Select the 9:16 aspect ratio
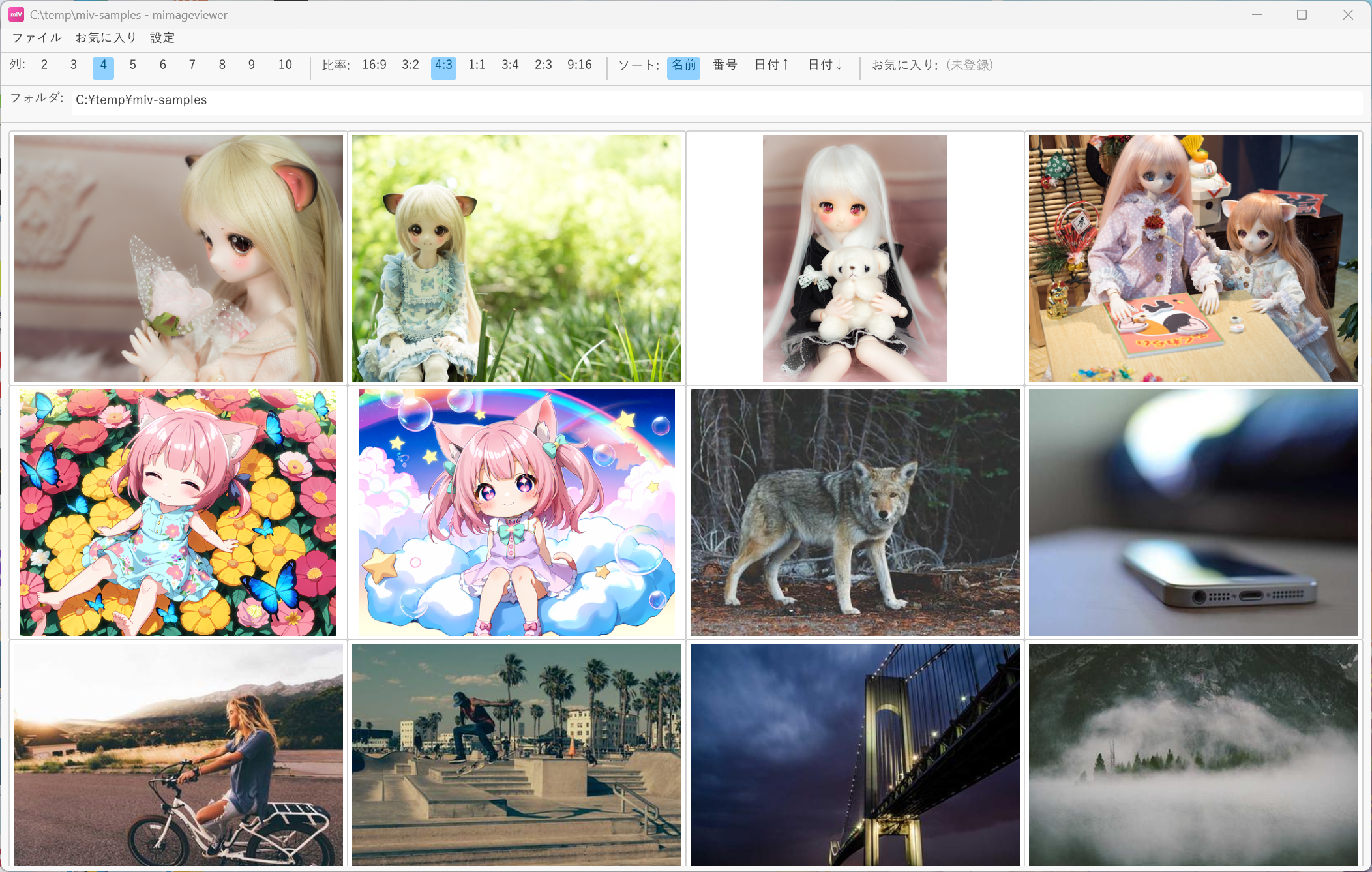1372x872 pixels. pyautogui.click(x=580, y=65)
